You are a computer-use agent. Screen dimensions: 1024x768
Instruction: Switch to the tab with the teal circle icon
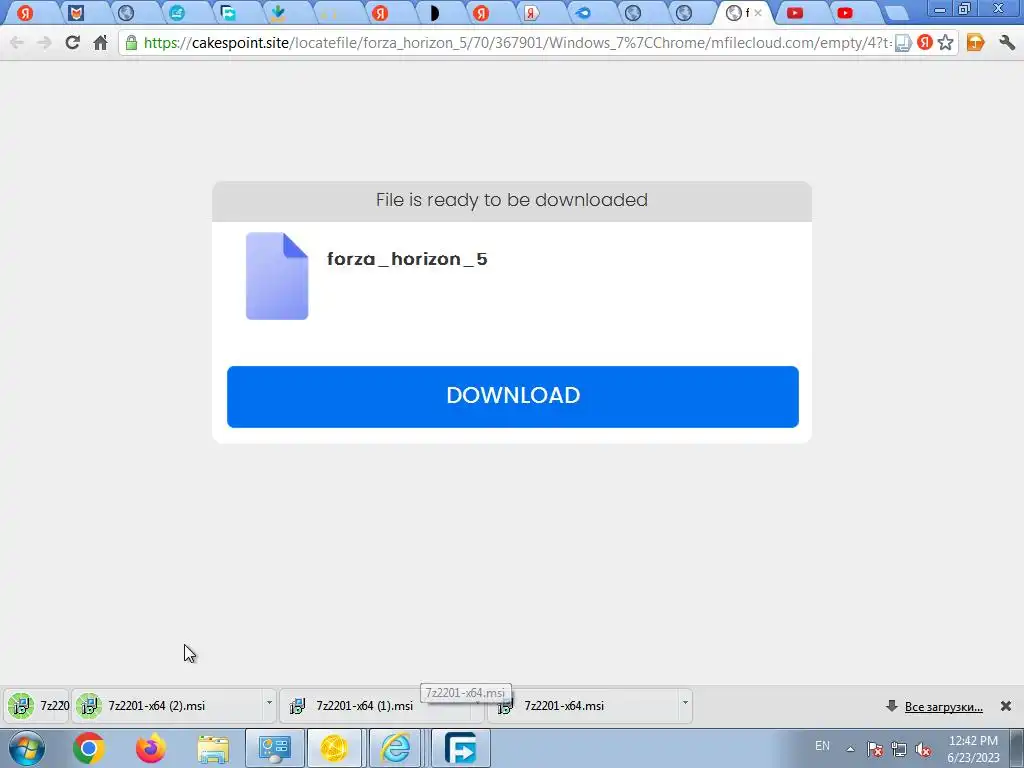pyautogui.click(x=176, y=12)
